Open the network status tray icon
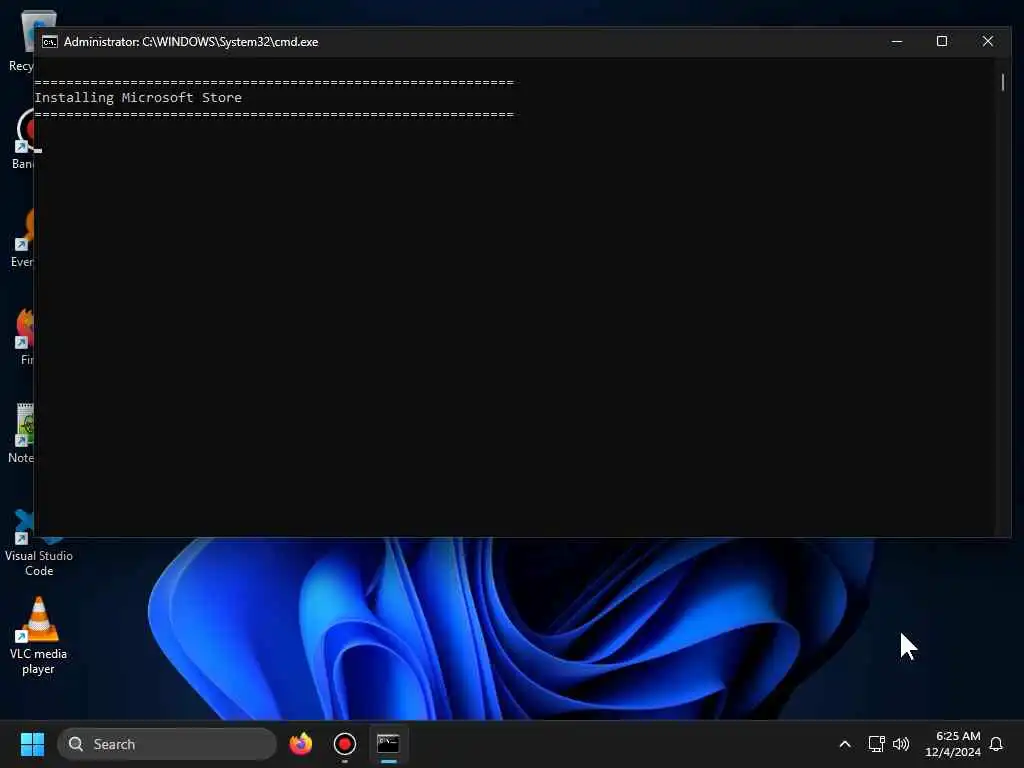 point(876,744)
